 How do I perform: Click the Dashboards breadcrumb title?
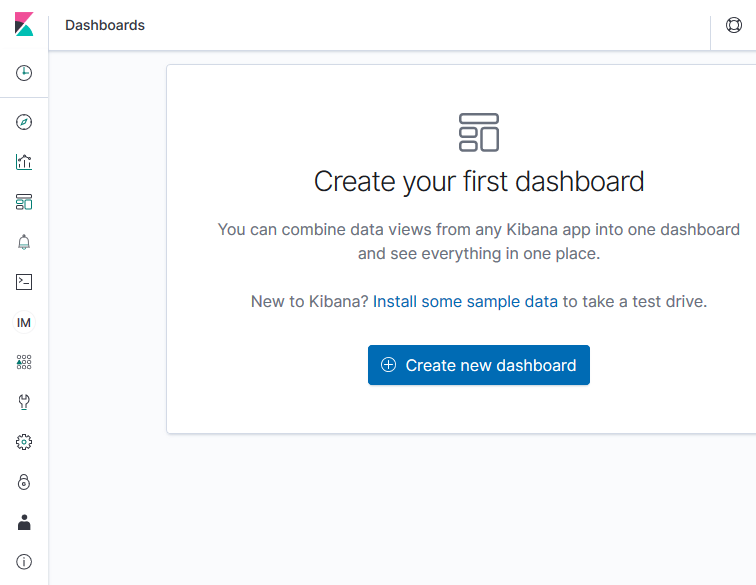click(105, 25)
